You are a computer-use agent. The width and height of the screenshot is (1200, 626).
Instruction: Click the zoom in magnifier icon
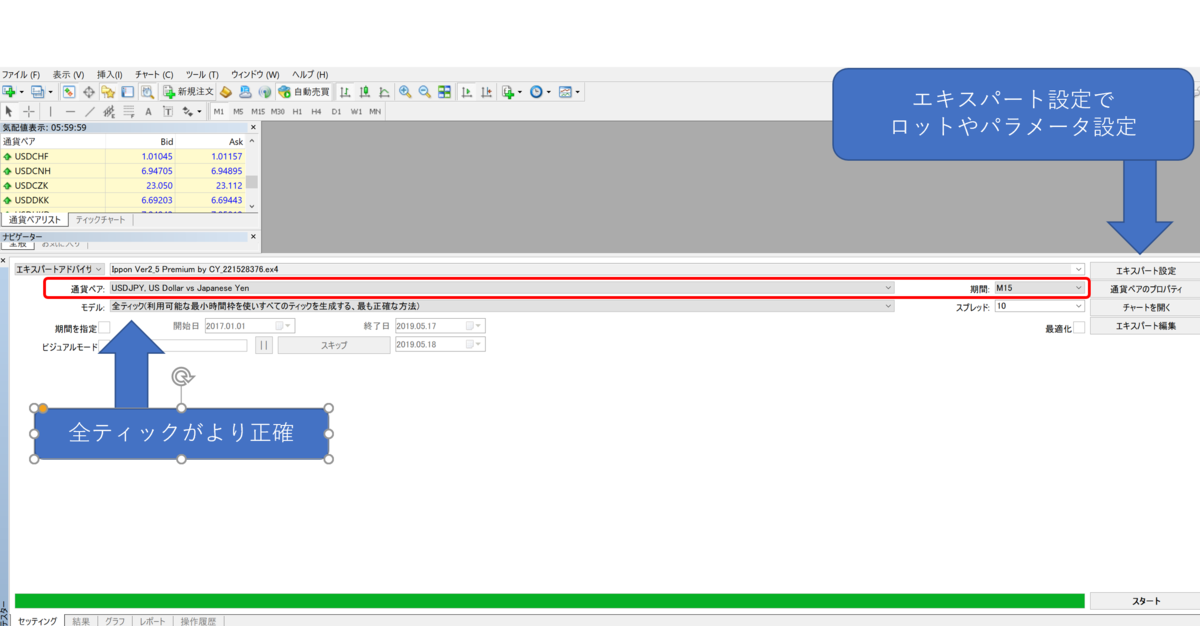[x=405, y=92]
